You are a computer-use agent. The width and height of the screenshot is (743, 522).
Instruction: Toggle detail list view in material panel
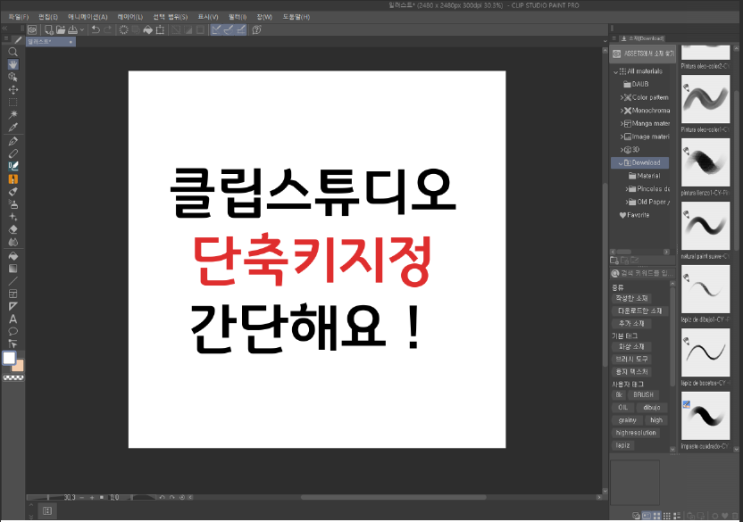pyautogui.click(x=677, y=515)
